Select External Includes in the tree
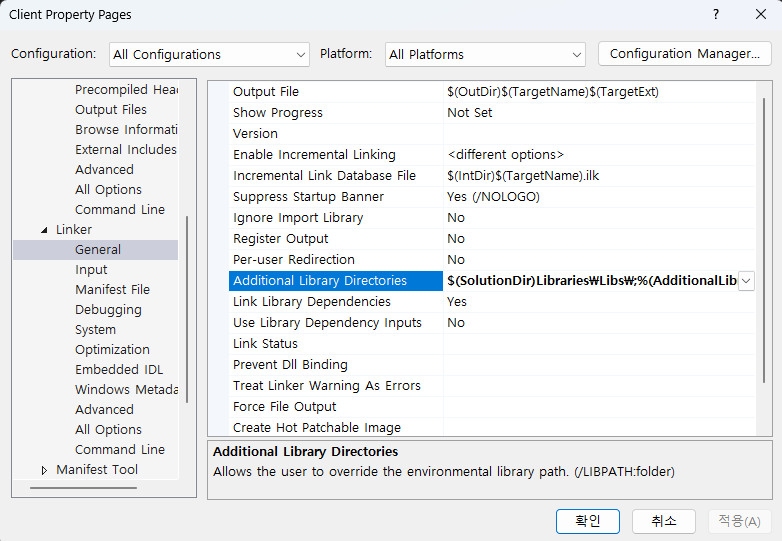Viewport: 782px width, 541px height. coord(126,150)
